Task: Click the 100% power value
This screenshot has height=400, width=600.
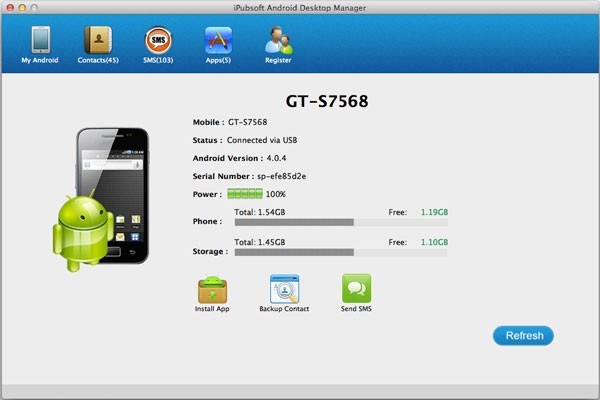Action: point(276,194)
